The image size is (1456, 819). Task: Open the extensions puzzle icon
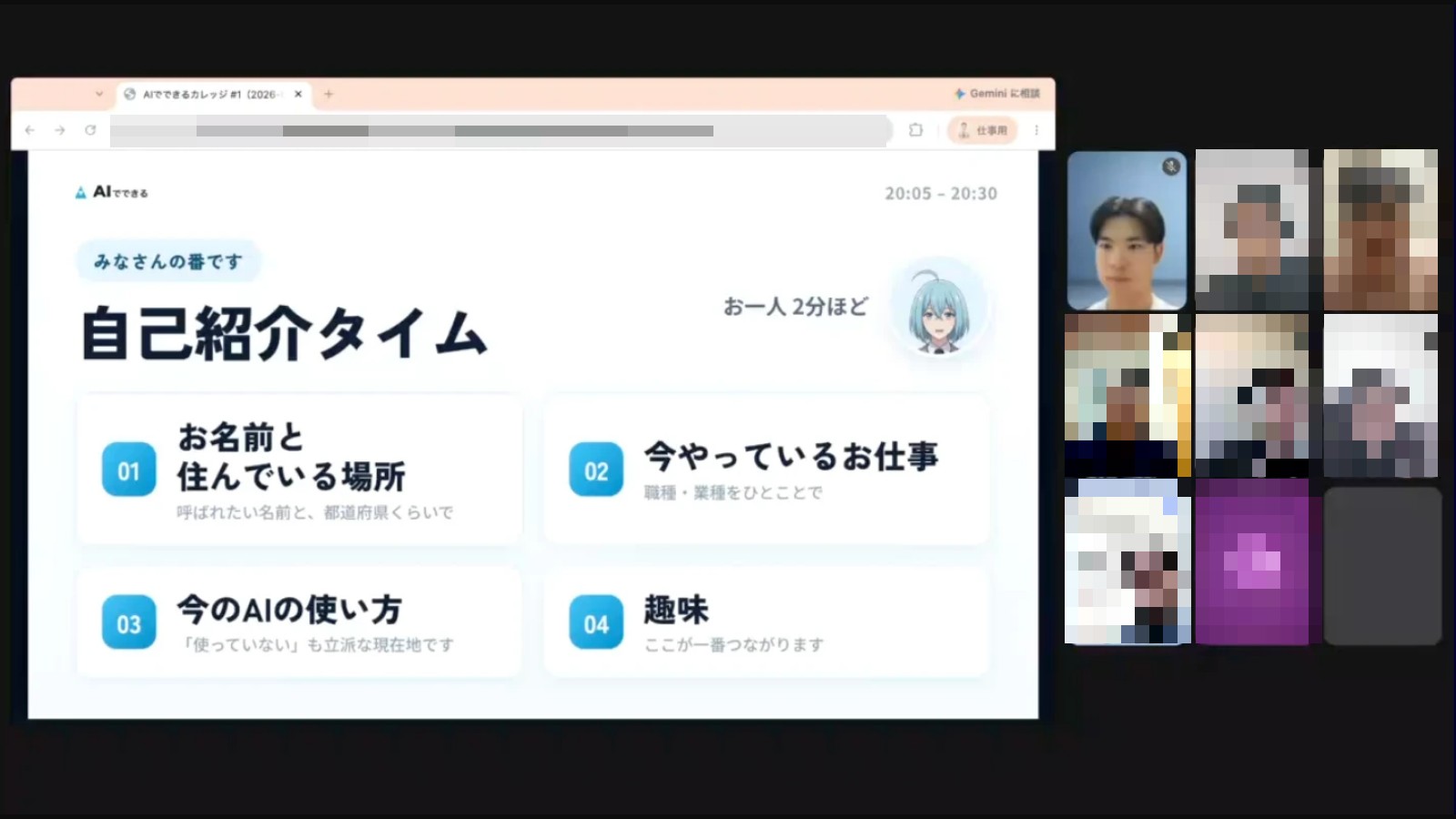[x=915, y=130]
